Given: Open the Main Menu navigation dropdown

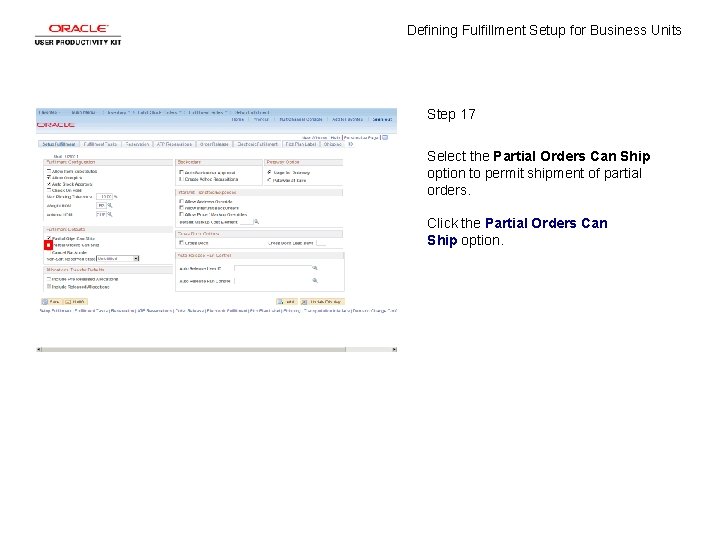Looking at the screenshot, I should coord(84,112).
